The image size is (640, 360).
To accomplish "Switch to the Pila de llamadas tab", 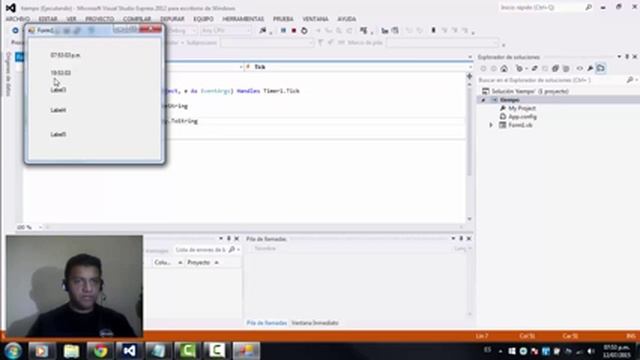I will (267, 323).
